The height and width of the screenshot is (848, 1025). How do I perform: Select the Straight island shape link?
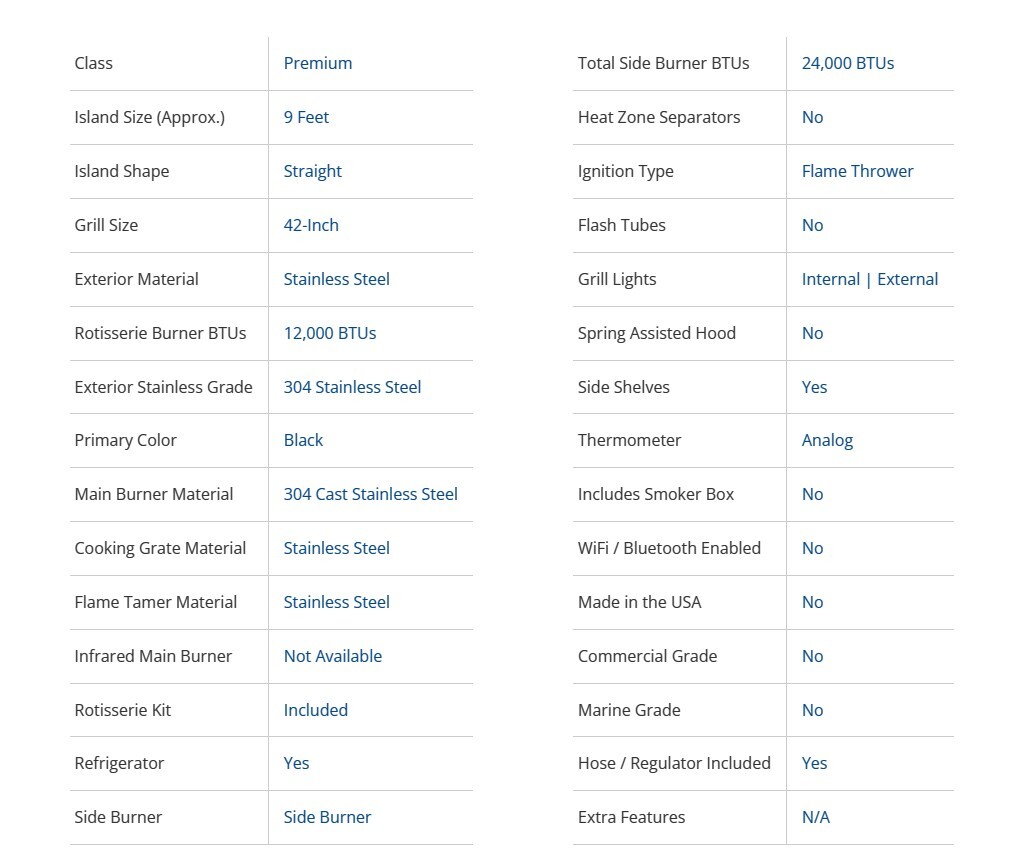tap(312, 171)
